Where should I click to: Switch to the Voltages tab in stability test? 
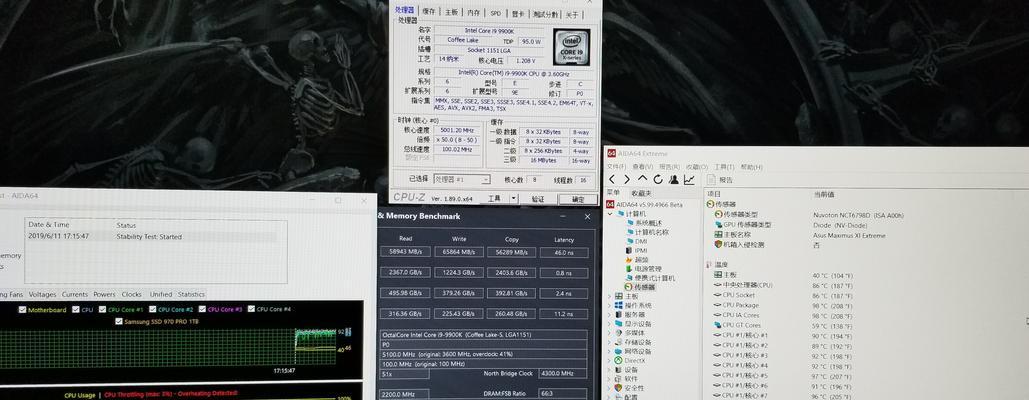[43, 294]
